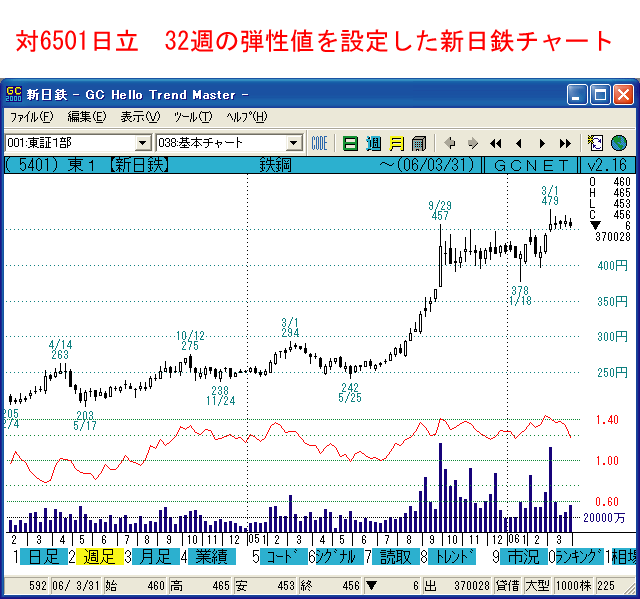Expand the 038:基本チャート chart type dropdown
The image size is (640, 599).
point(293,143)
